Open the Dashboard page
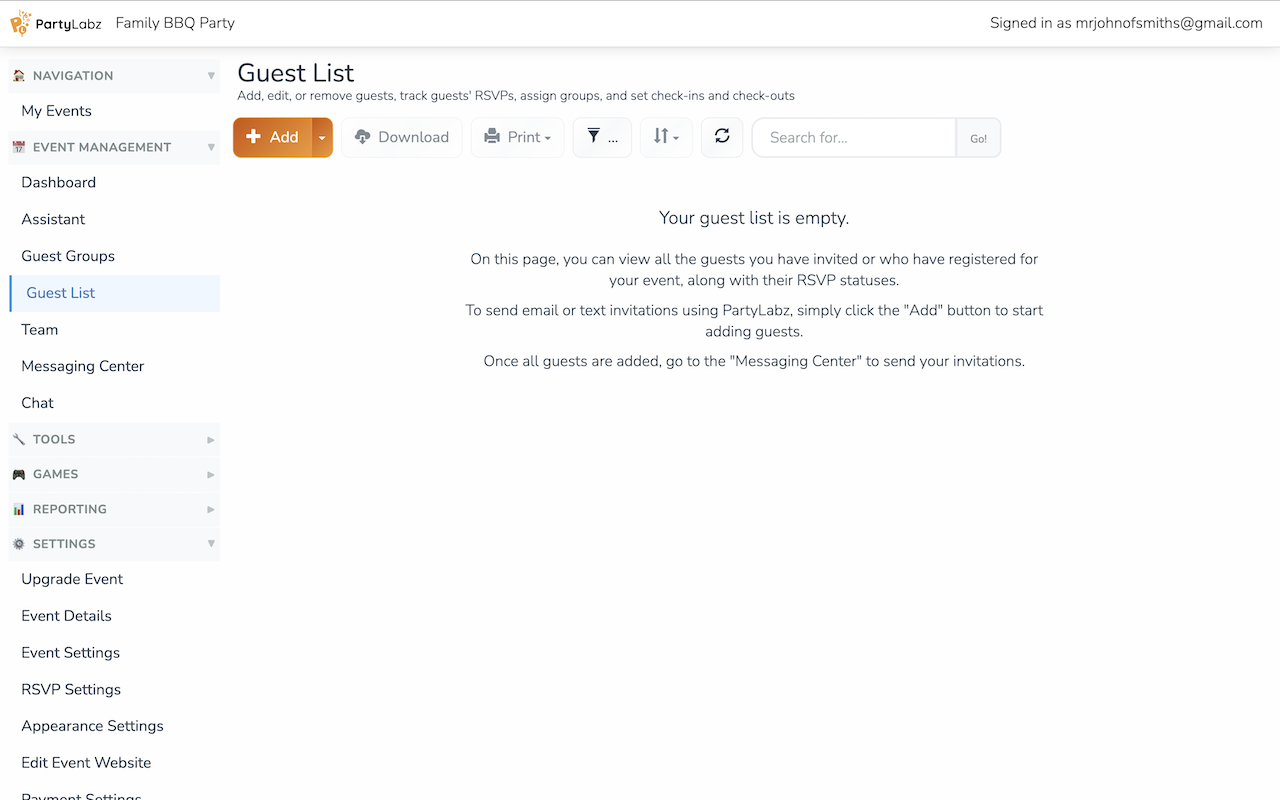The image size is (1280, 800). coord(59,183)
